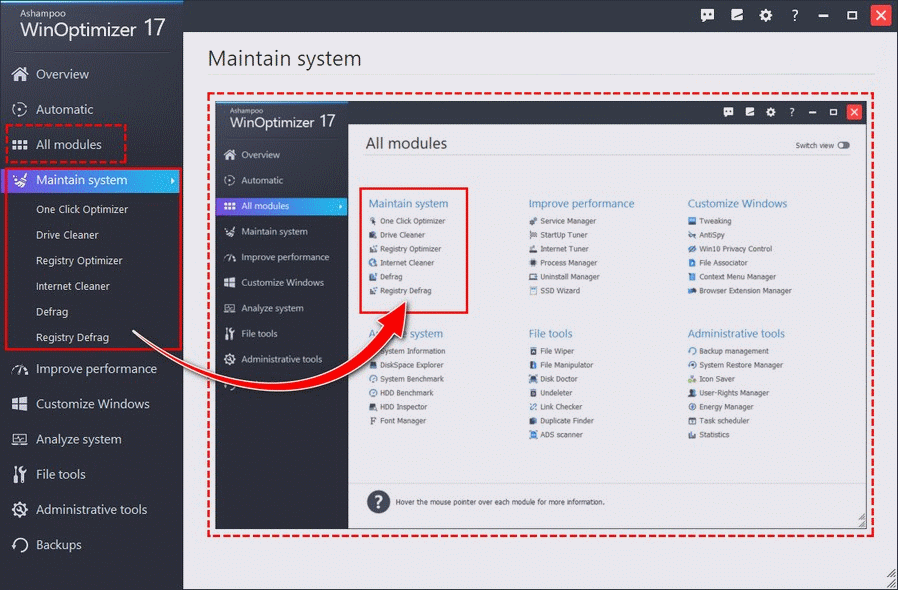Go to Overview in the outer sidebar
Screen dimensions: 898x590
point(62,74)
